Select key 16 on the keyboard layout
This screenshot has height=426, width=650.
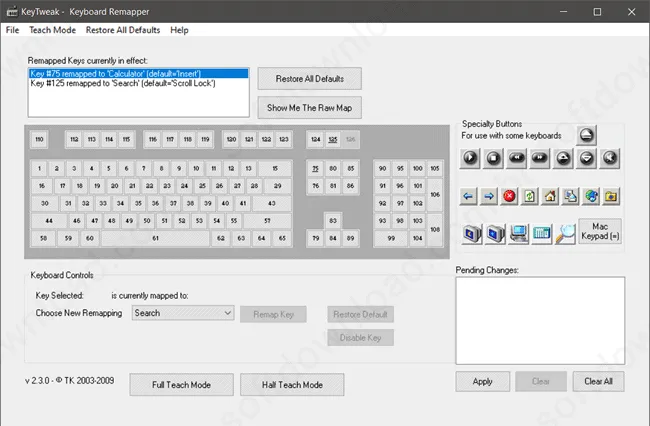(42, 186)
